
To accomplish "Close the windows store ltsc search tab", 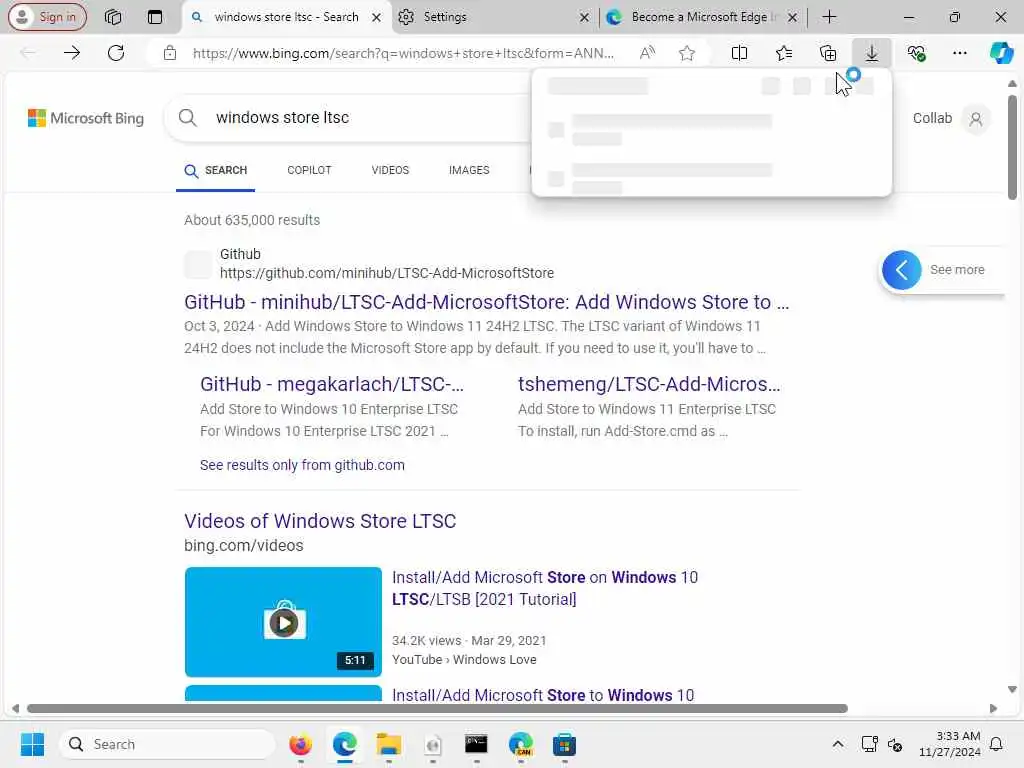I will pos(376,18).
